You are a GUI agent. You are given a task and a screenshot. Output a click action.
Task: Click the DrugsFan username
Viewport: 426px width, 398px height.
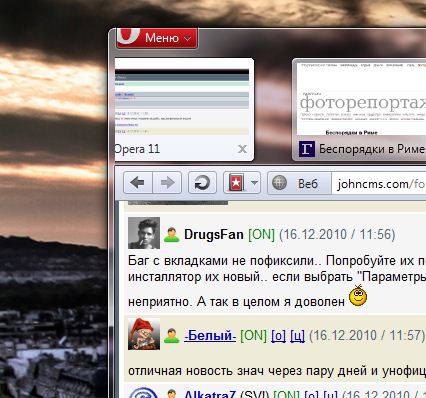[214, 235]
